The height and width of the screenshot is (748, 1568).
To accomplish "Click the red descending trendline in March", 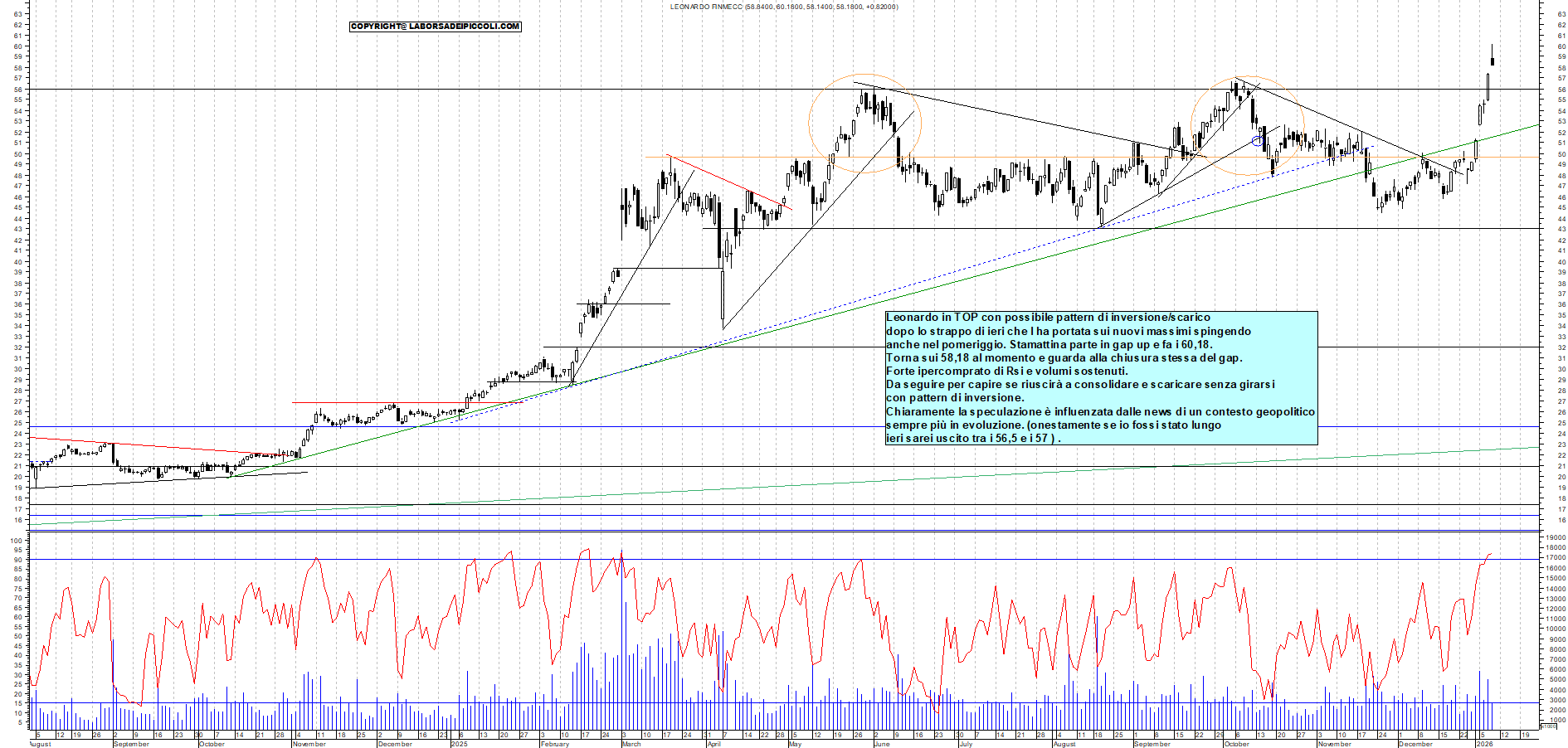I will (730, 182).
